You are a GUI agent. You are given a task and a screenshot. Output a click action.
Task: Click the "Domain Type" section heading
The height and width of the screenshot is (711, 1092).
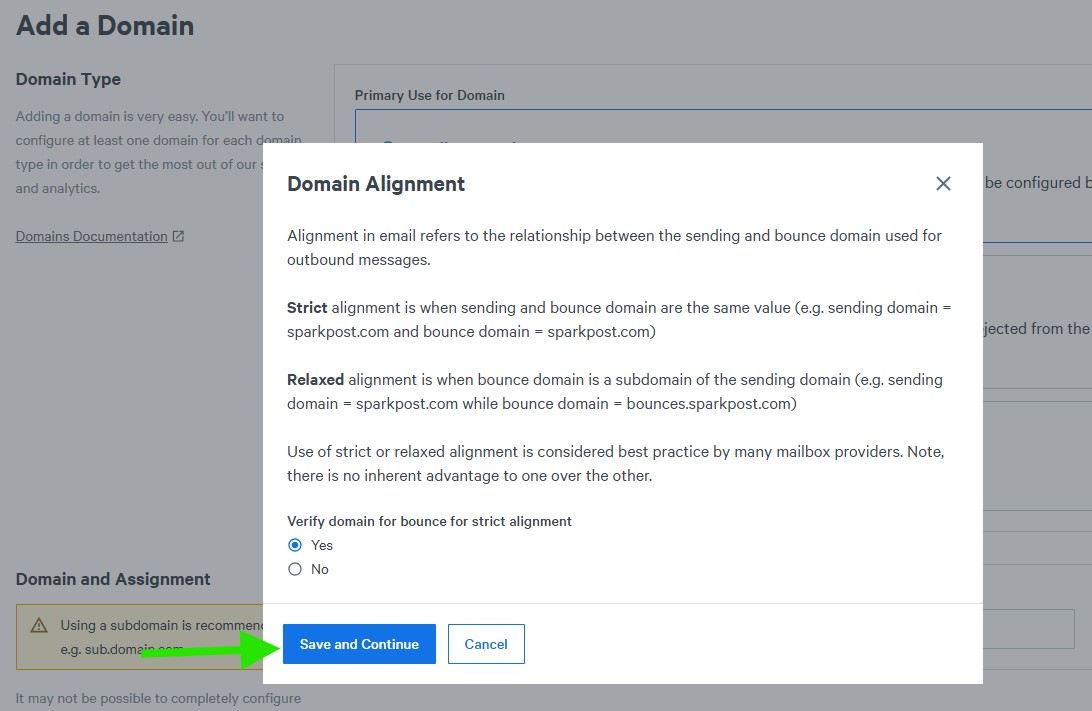68,79
